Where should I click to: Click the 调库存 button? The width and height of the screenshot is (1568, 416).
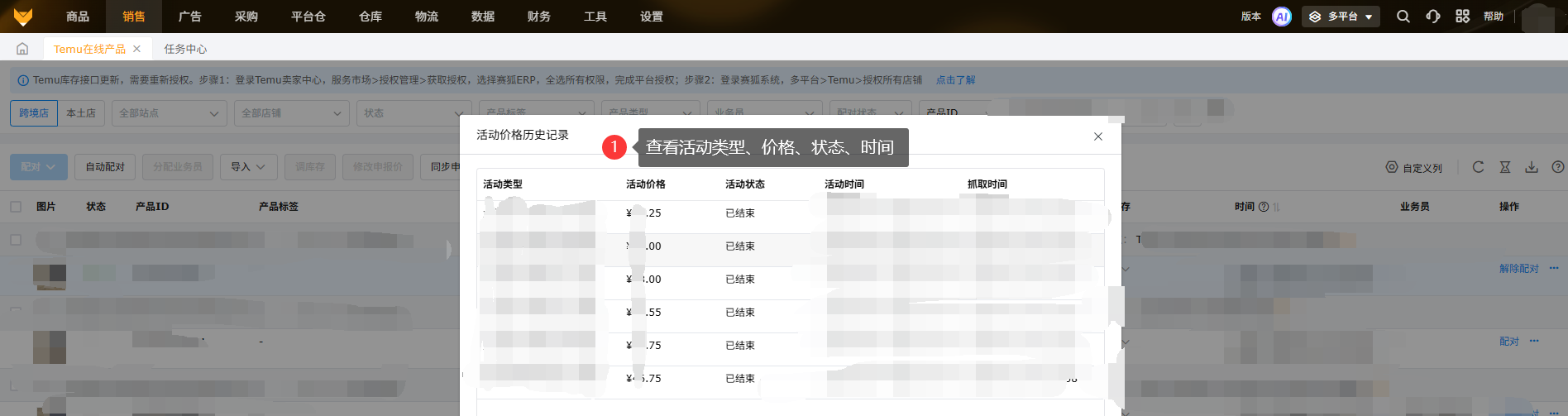click(x=310, y=167)
